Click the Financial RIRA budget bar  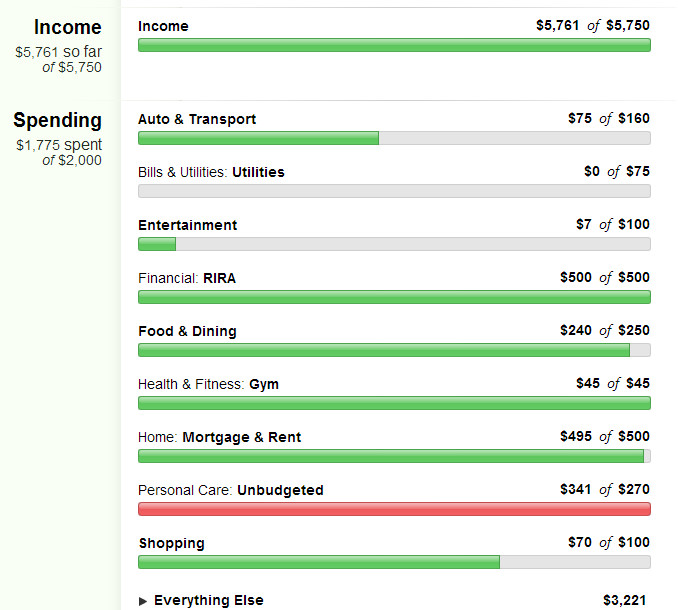pyautogui.click(x=394, y=297)
